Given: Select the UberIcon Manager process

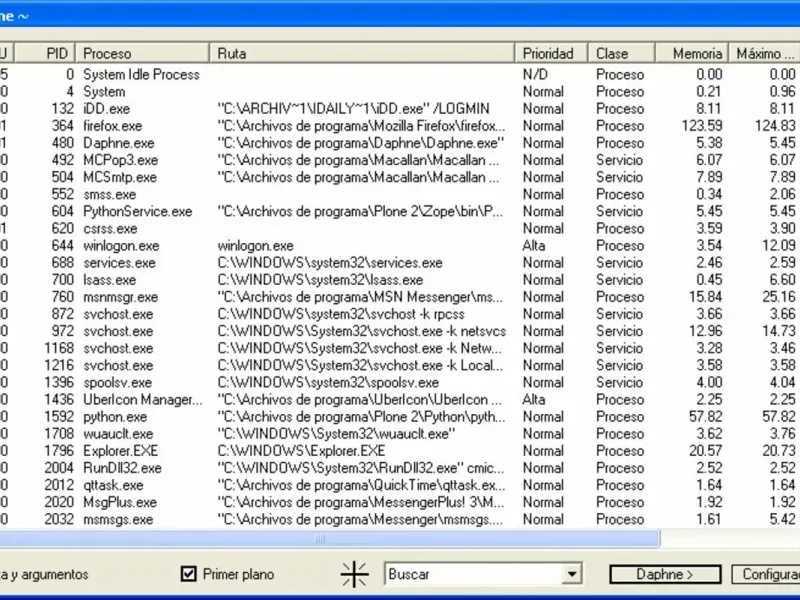Looking at the screenshot, I should tap(143, 399).
